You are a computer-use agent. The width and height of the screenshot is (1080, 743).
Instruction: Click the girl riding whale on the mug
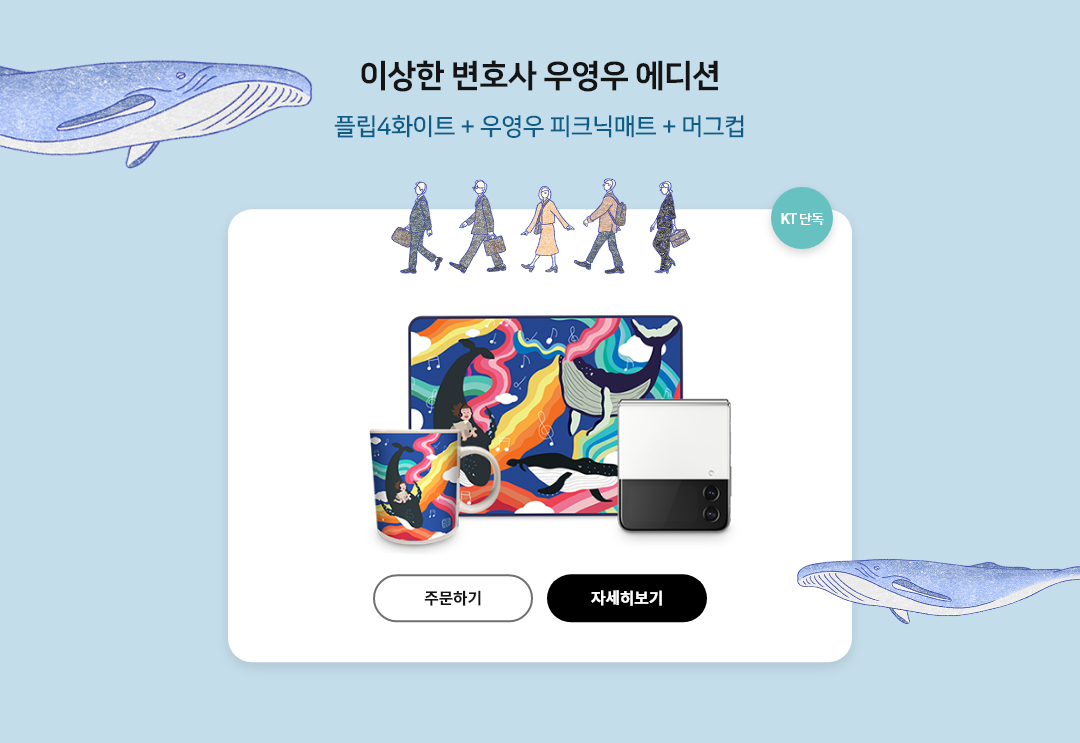403,492
